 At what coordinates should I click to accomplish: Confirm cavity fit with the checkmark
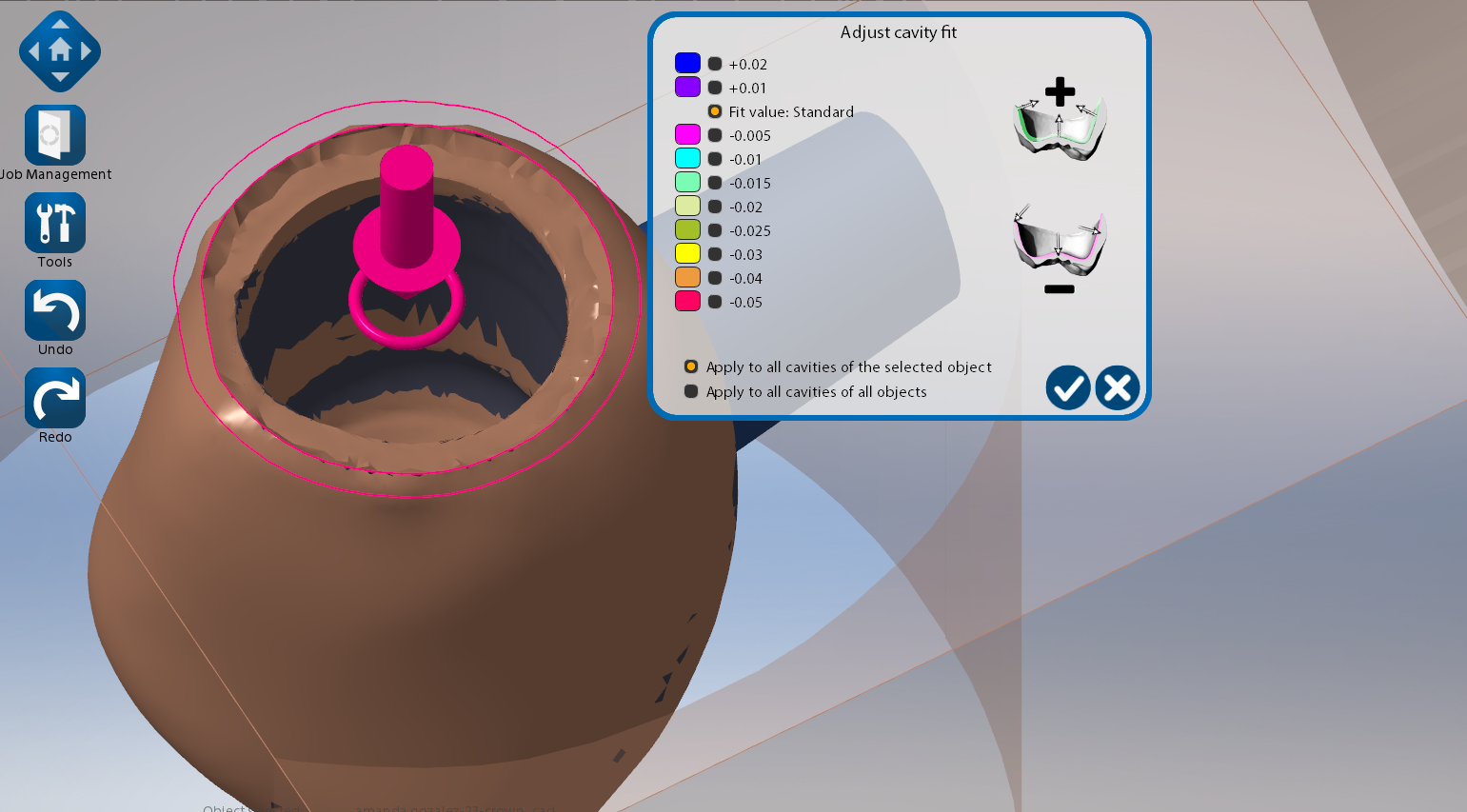click(x=1068, y=388)
